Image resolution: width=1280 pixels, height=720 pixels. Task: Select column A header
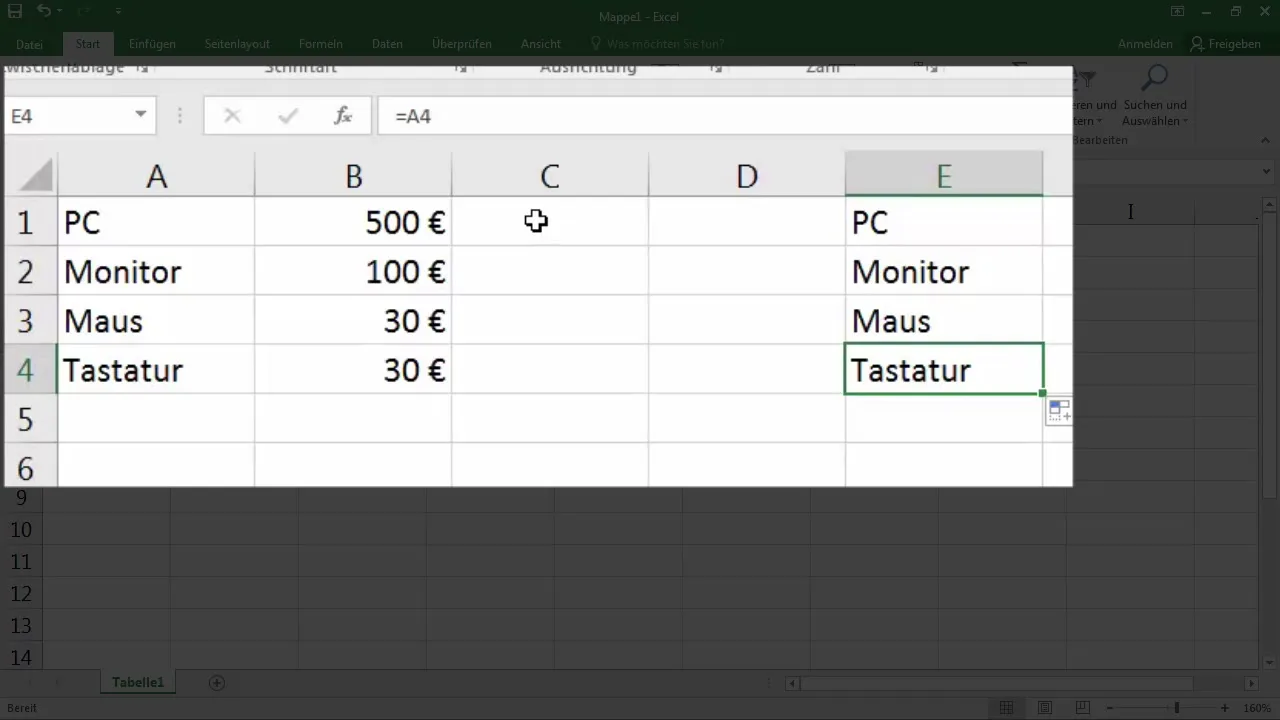tap(156, 176)
